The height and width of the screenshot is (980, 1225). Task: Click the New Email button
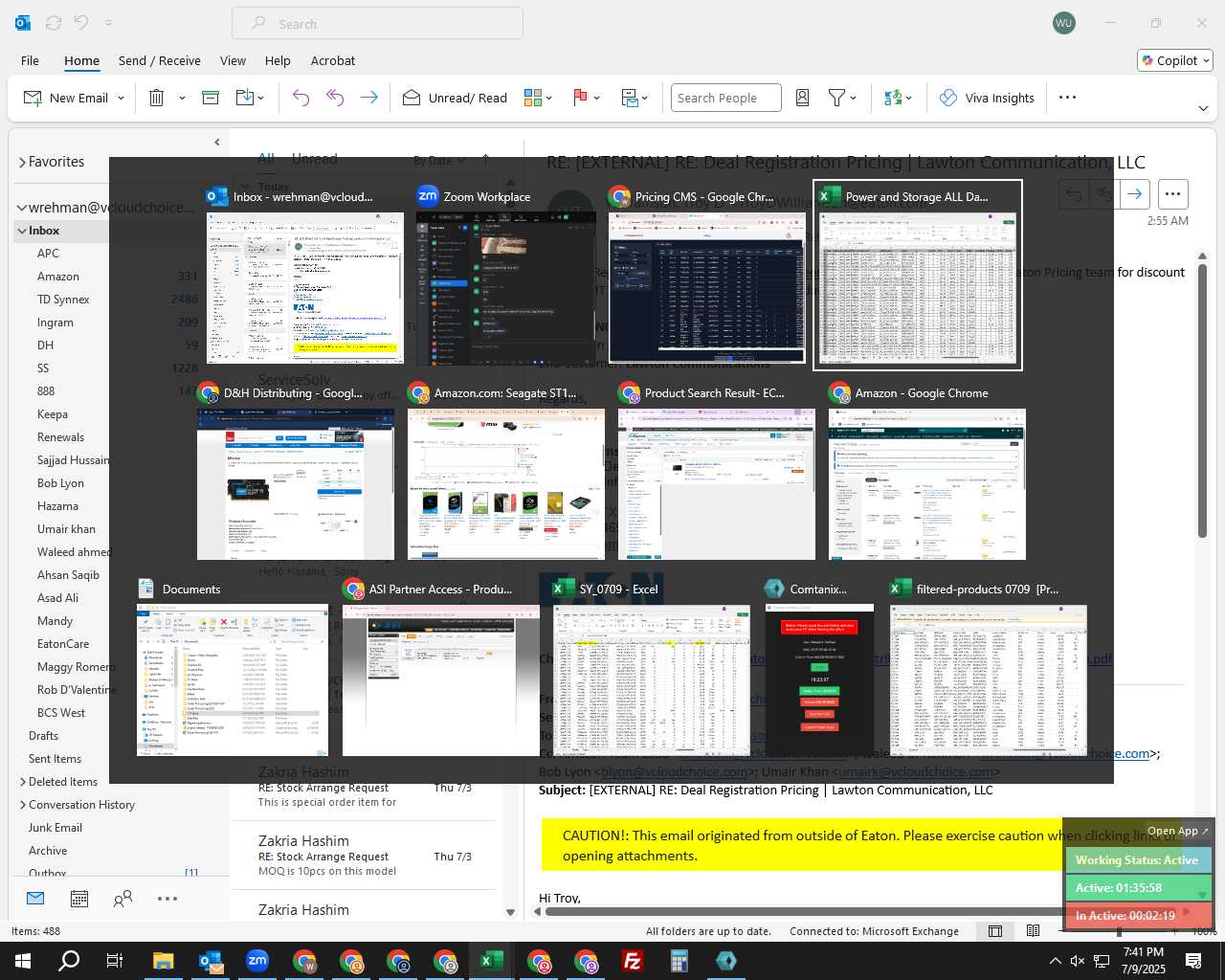pyautogui.click(x=65, y=98)
